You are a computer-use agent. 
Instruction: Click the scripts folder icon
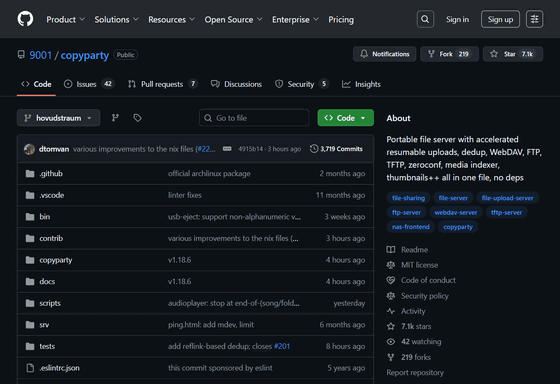30,303
